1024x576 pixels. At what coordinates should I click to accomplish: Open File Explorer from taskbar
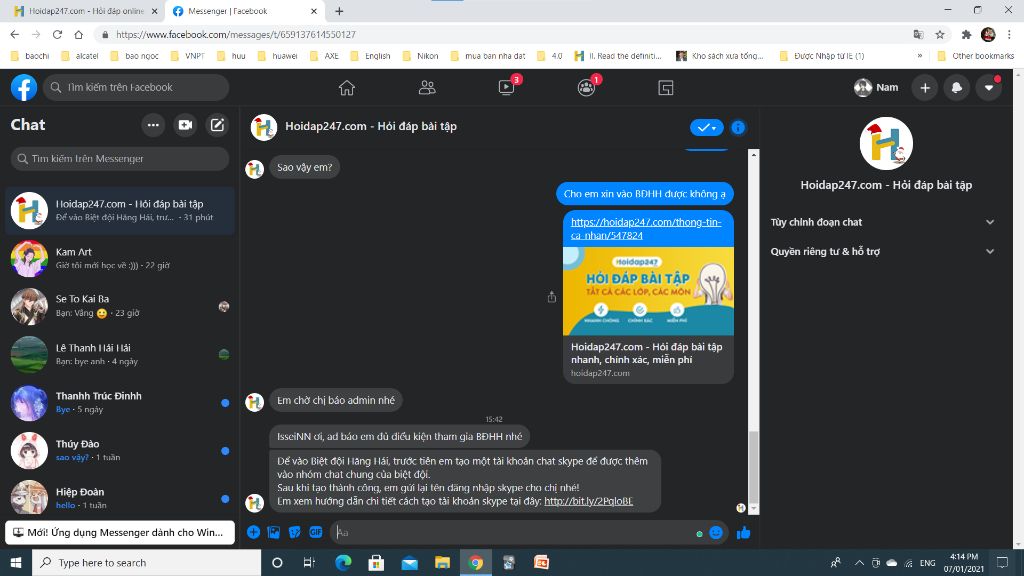tap(442, 562)
